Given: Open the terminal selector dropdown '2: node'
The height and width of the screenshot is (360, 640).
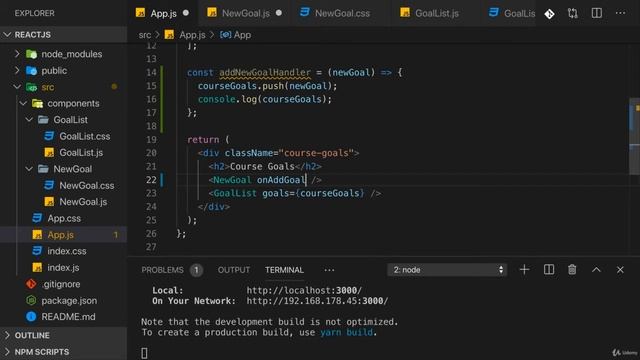Looking at the screenshot, I should click(x=447, y=270).
